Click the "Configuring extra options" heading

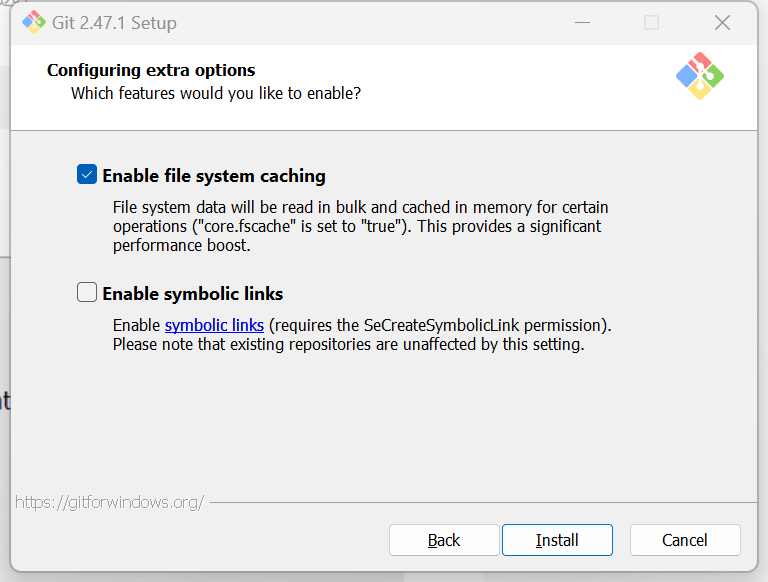pyautogui.click(x=151, y=70)
